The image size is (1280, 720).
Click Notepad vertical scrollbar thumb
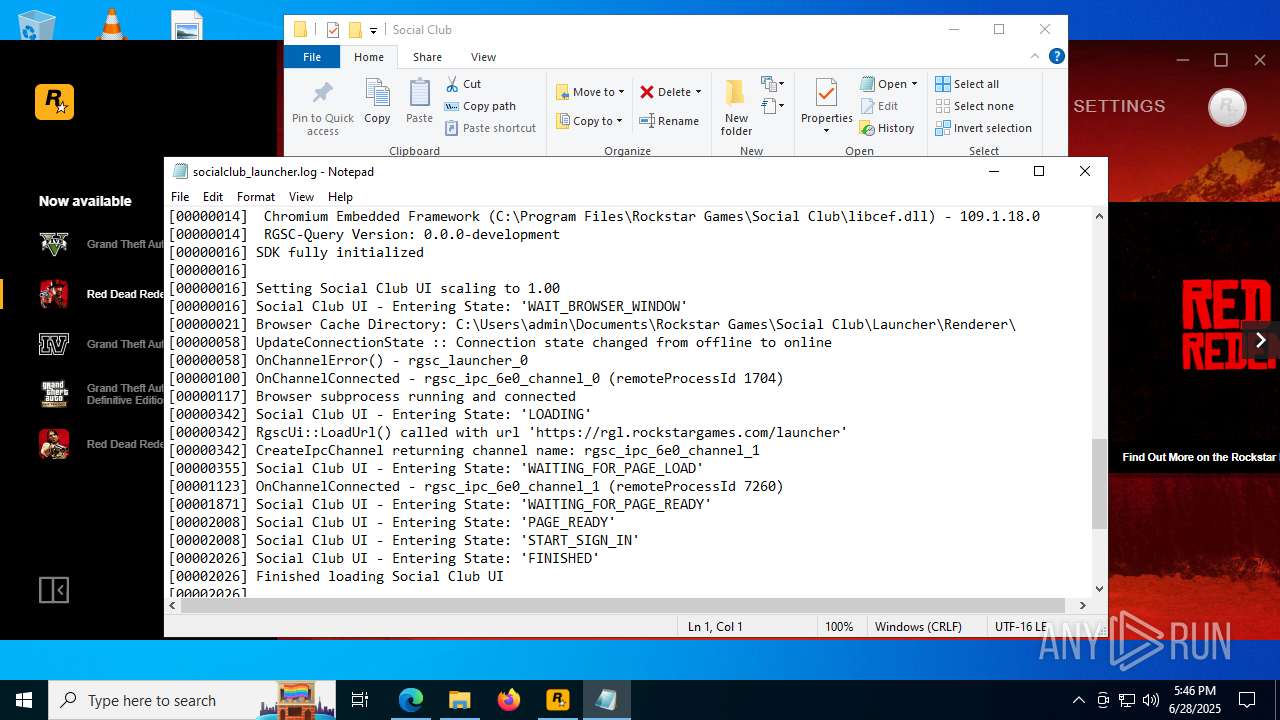(x=1099, y=484)
